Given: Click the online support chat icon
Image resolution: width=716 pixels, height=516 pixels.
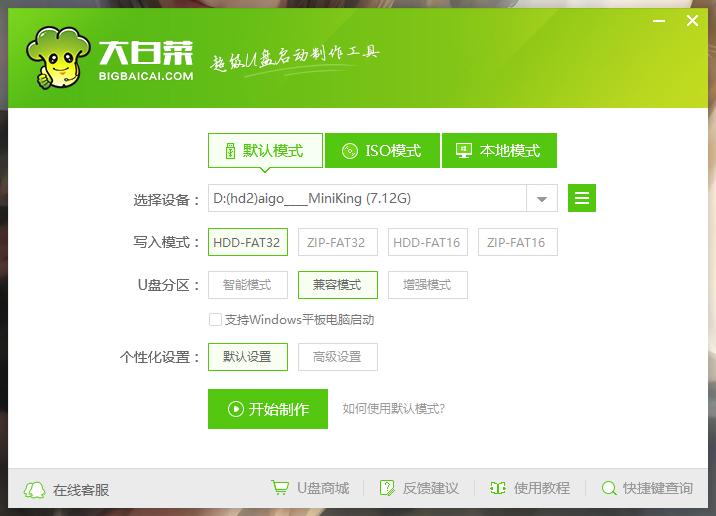Looking at the screenshot, I should [34, 490].
